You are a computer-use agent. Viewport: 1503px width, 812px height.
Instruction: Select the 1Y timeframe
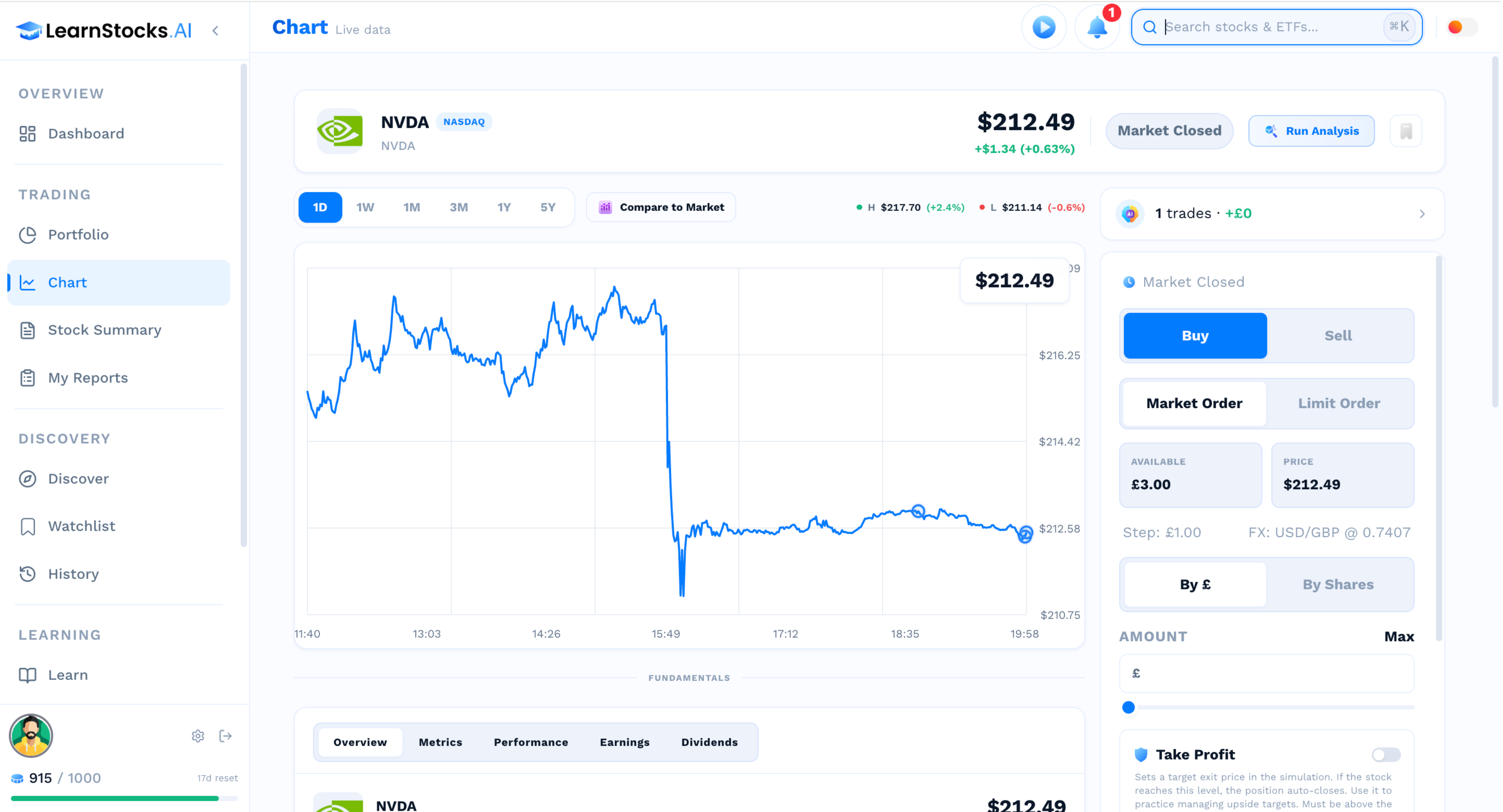tap(504, 207)
